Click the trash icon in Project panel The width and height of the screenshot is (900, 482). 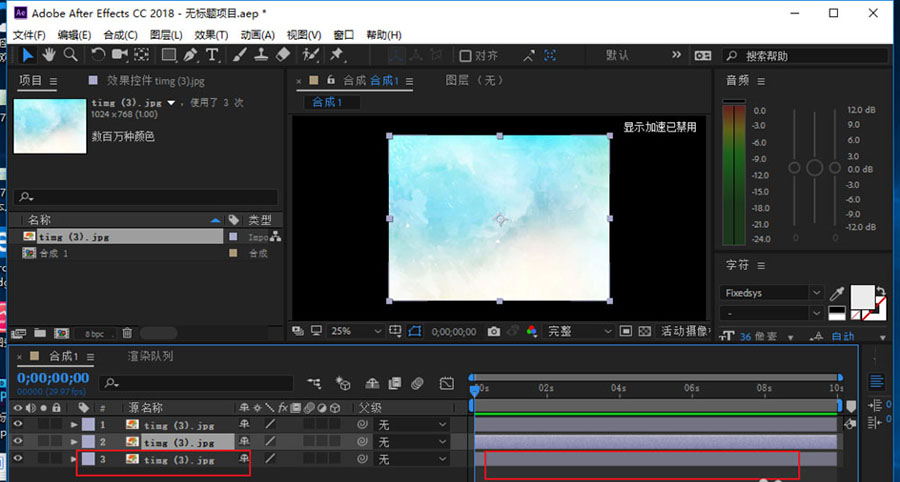tap(128, 333)
